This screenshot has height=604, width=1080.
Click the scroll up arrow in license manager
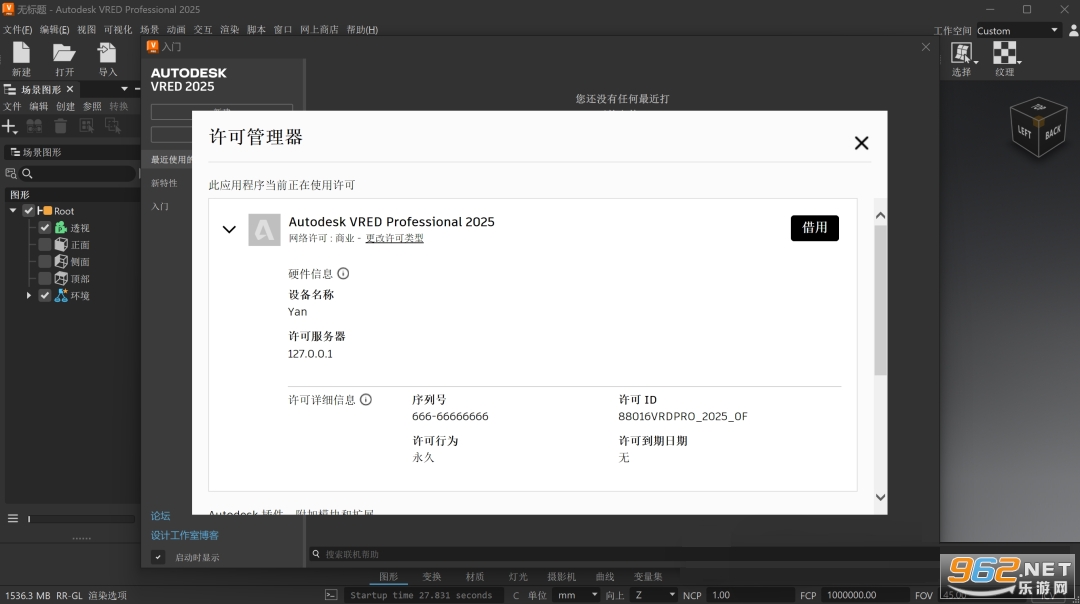pos(880,216)
